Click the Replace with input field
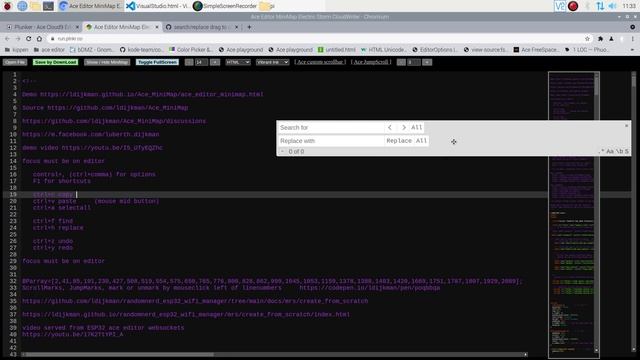The image size is (640, 360). point(331,140)
